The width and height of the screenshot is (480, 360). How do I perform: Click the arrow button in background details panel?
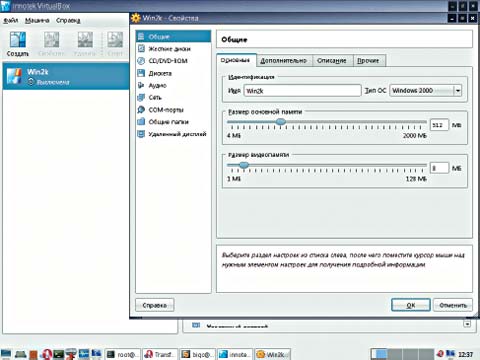(x=467, y=324)
